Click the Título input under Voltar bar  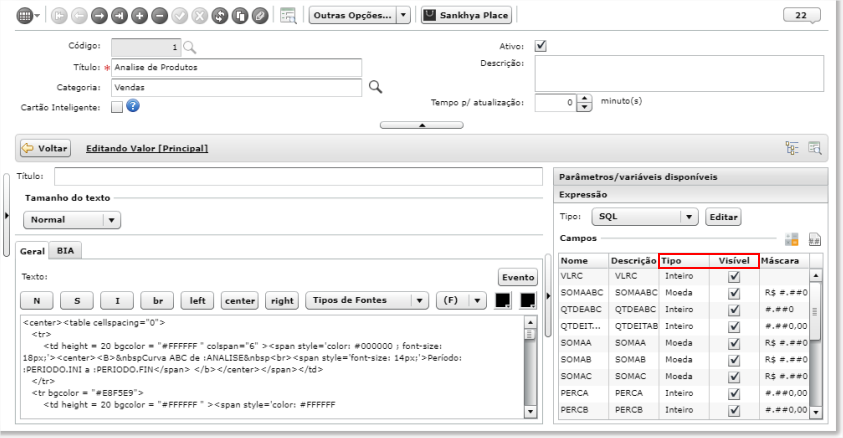[x=298, y=176]
